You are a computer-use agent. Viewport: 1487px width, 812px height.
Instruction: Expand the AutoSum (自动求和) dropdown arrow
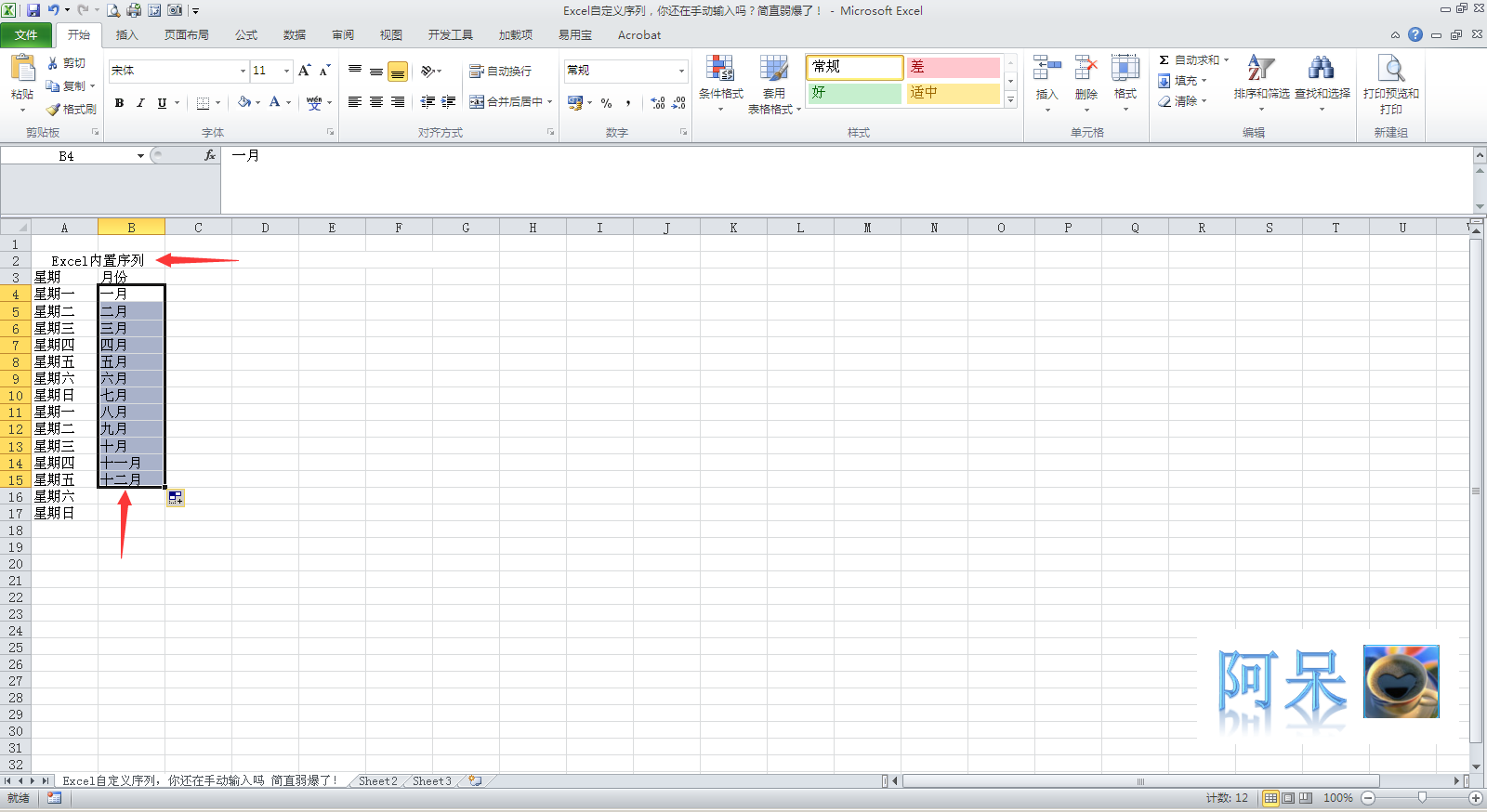coord(1226,60)
